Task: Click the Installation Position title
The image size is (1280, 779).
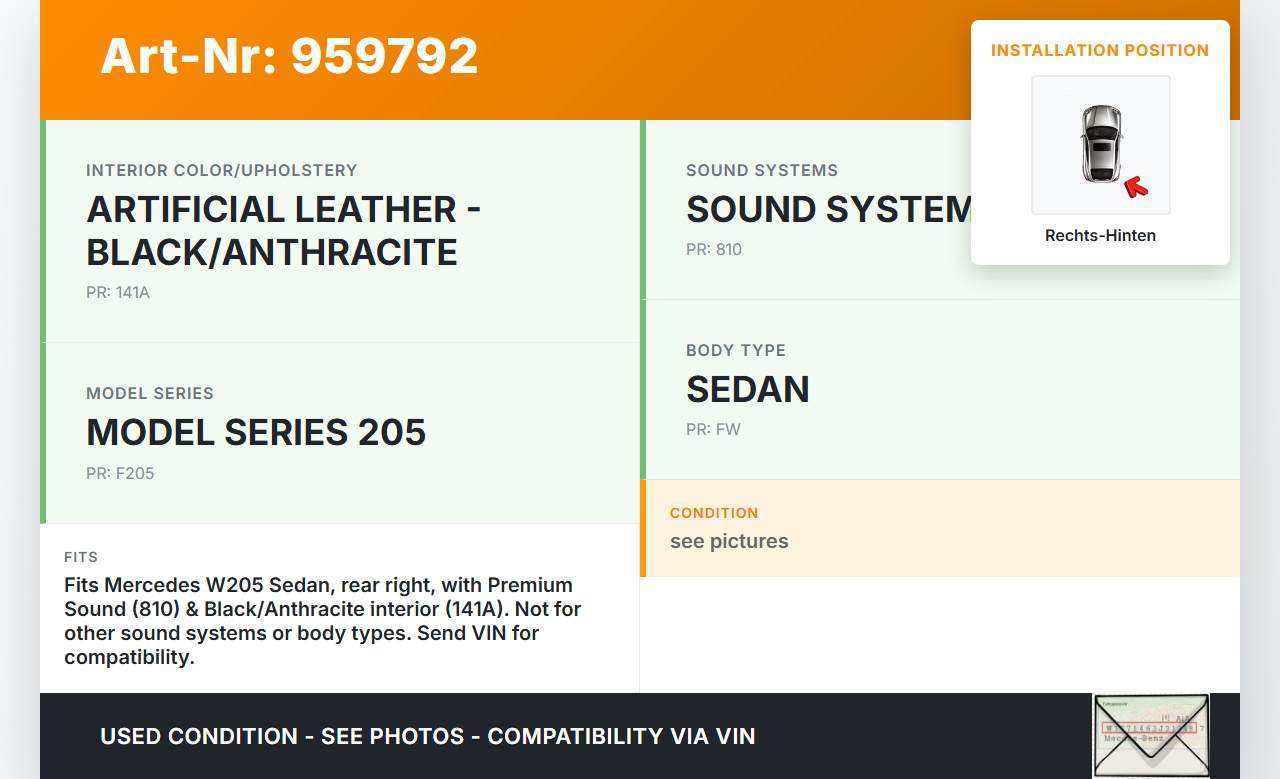Action: point(1100,50)
